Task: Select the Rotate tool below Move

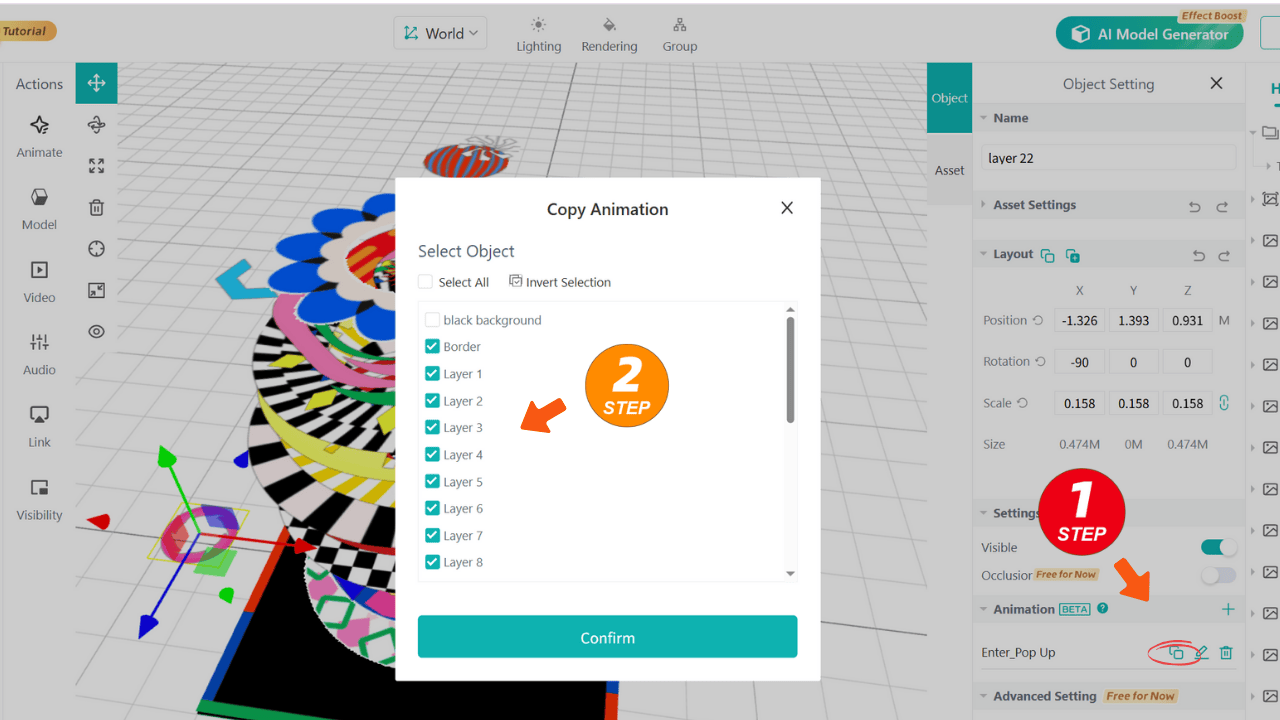Action: [x=96, y=124]
